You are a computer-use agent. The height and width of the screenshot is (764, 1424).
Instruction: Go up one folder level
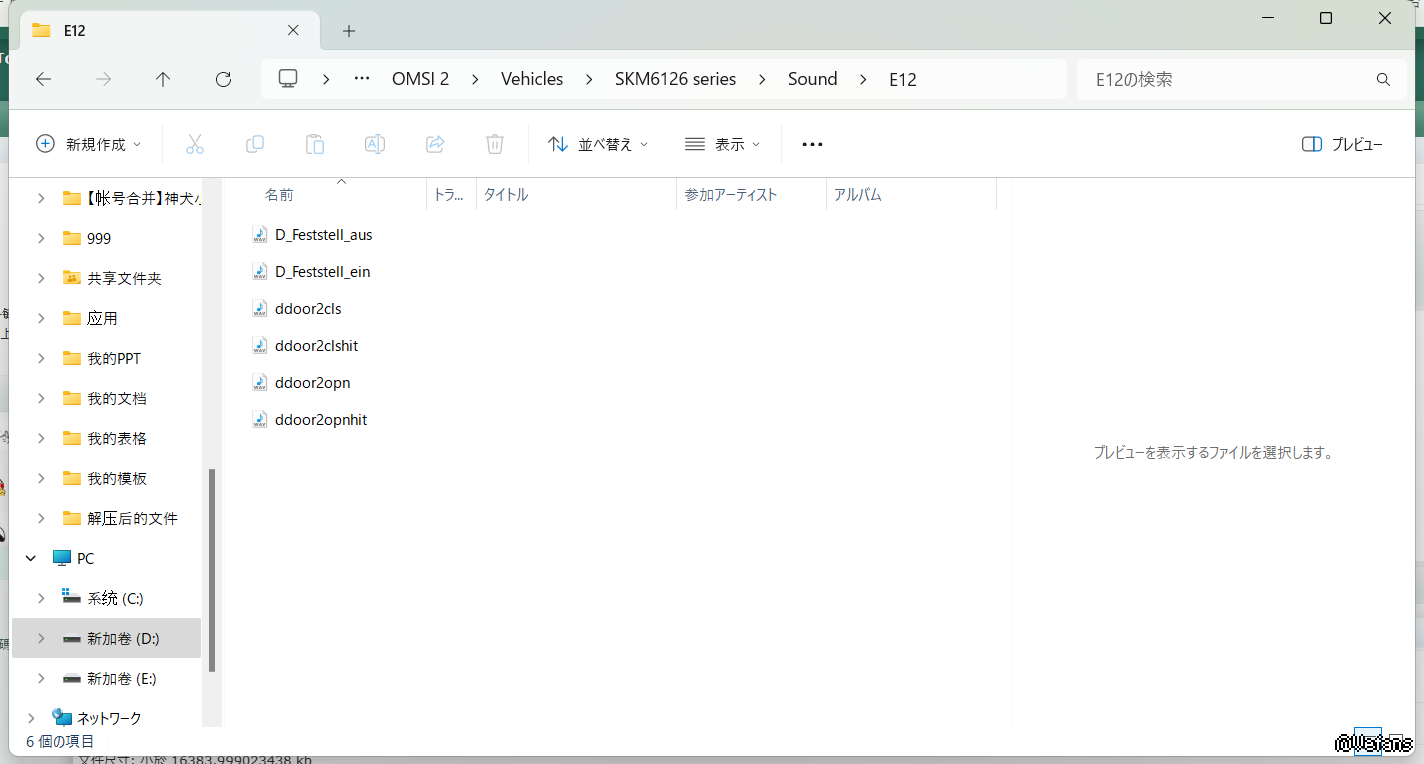click(163, 79)
